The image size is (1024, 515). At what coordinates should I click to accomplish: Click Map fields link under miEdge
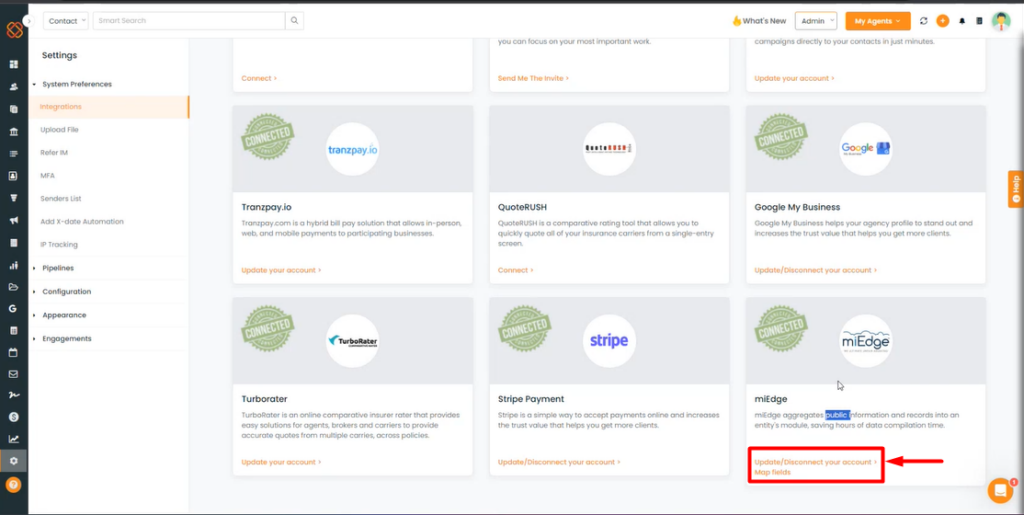click(x=773, y=472)
